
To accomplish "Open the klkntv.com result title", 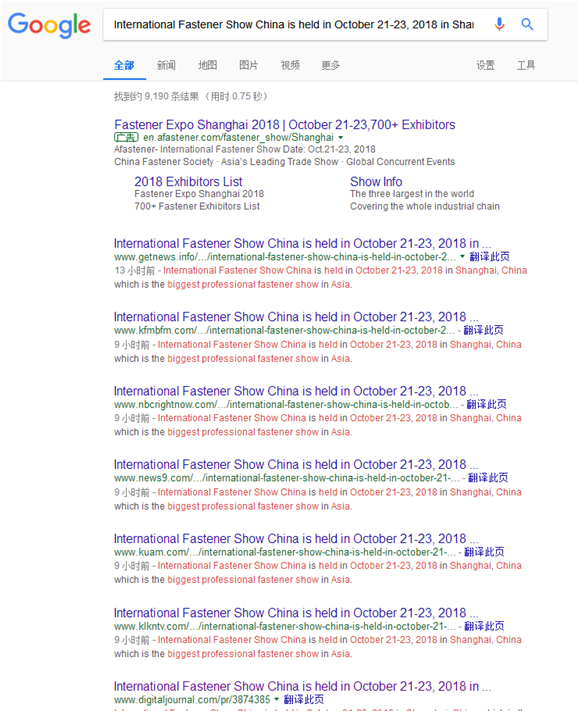I will pos(296,613).
